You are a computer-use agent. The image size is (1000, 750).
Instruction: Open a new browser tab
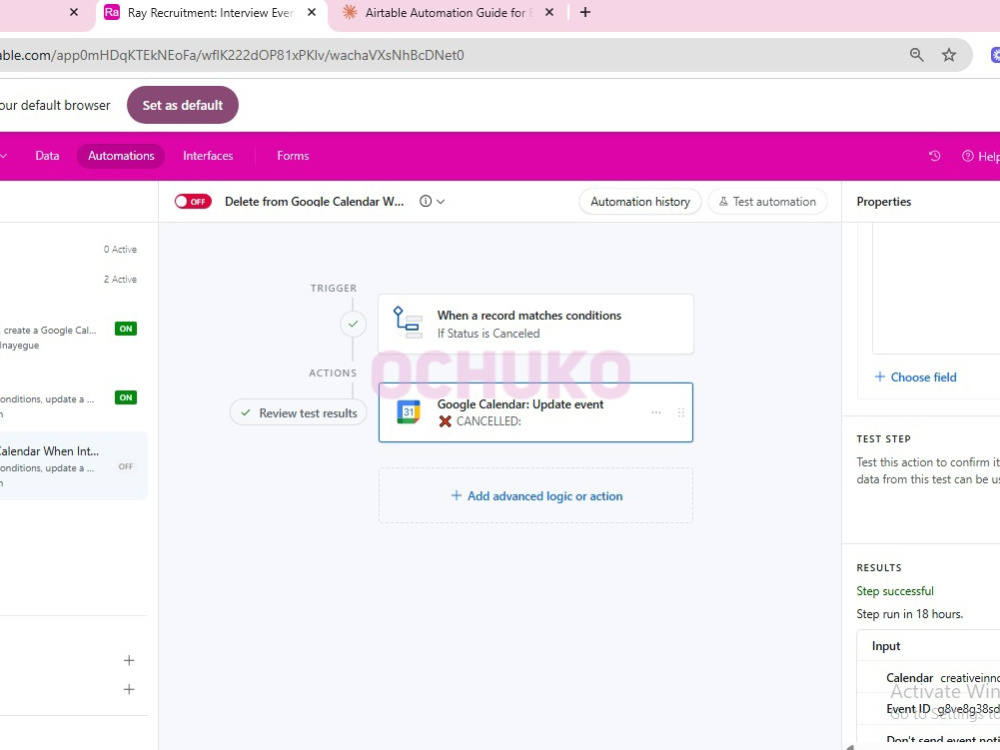[585, 12]
